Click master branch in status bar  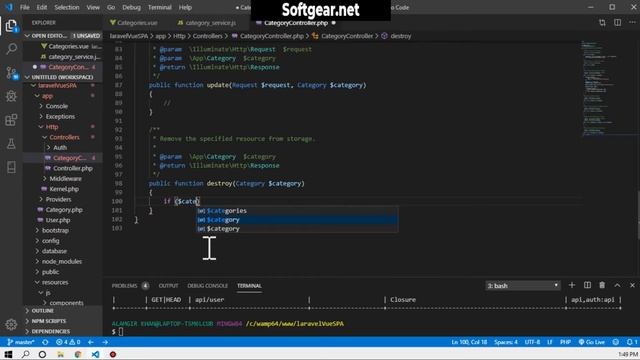pyautogui.click(x=21, y=342)
